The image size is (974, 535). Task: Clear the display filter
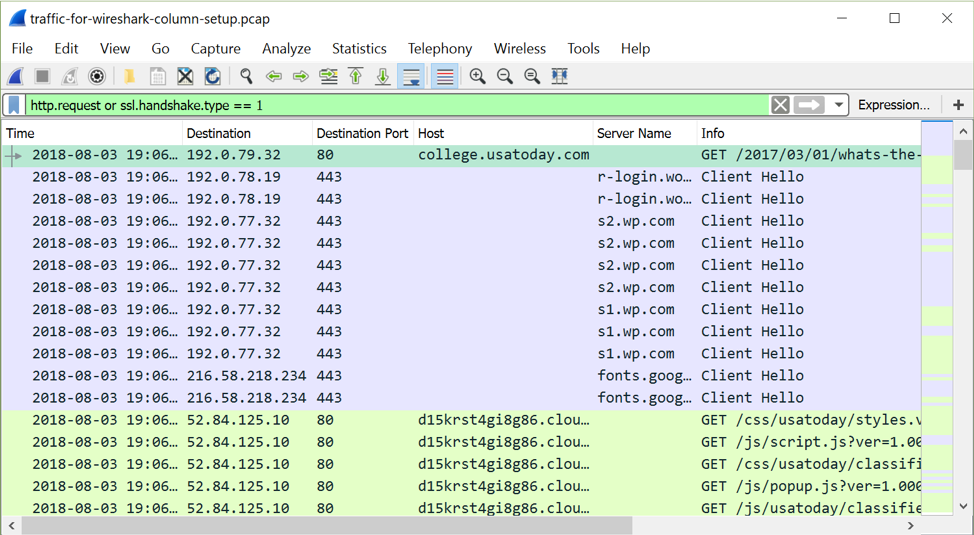point(780,105)
